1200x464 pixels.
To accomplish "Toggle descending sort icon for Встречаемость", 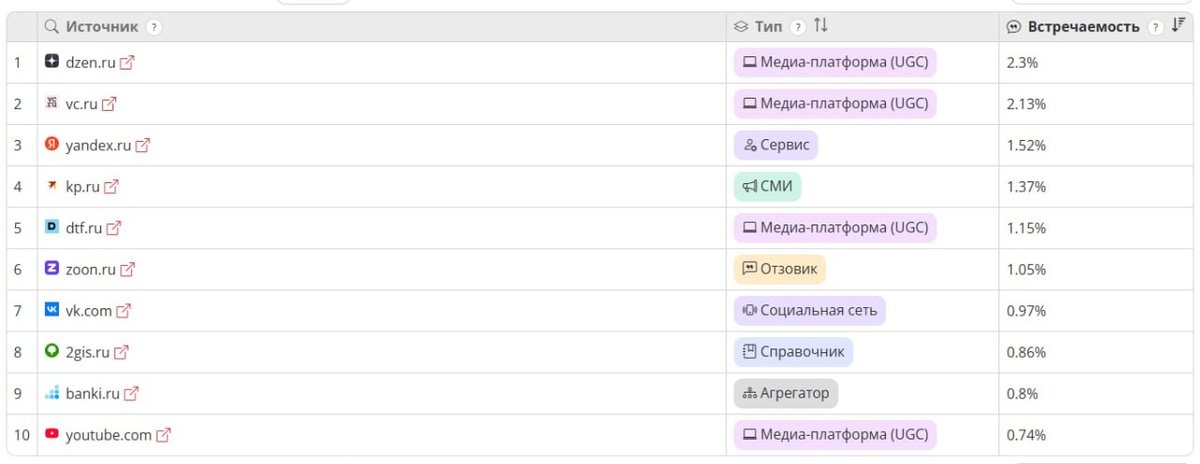I will pos(1178,27).
